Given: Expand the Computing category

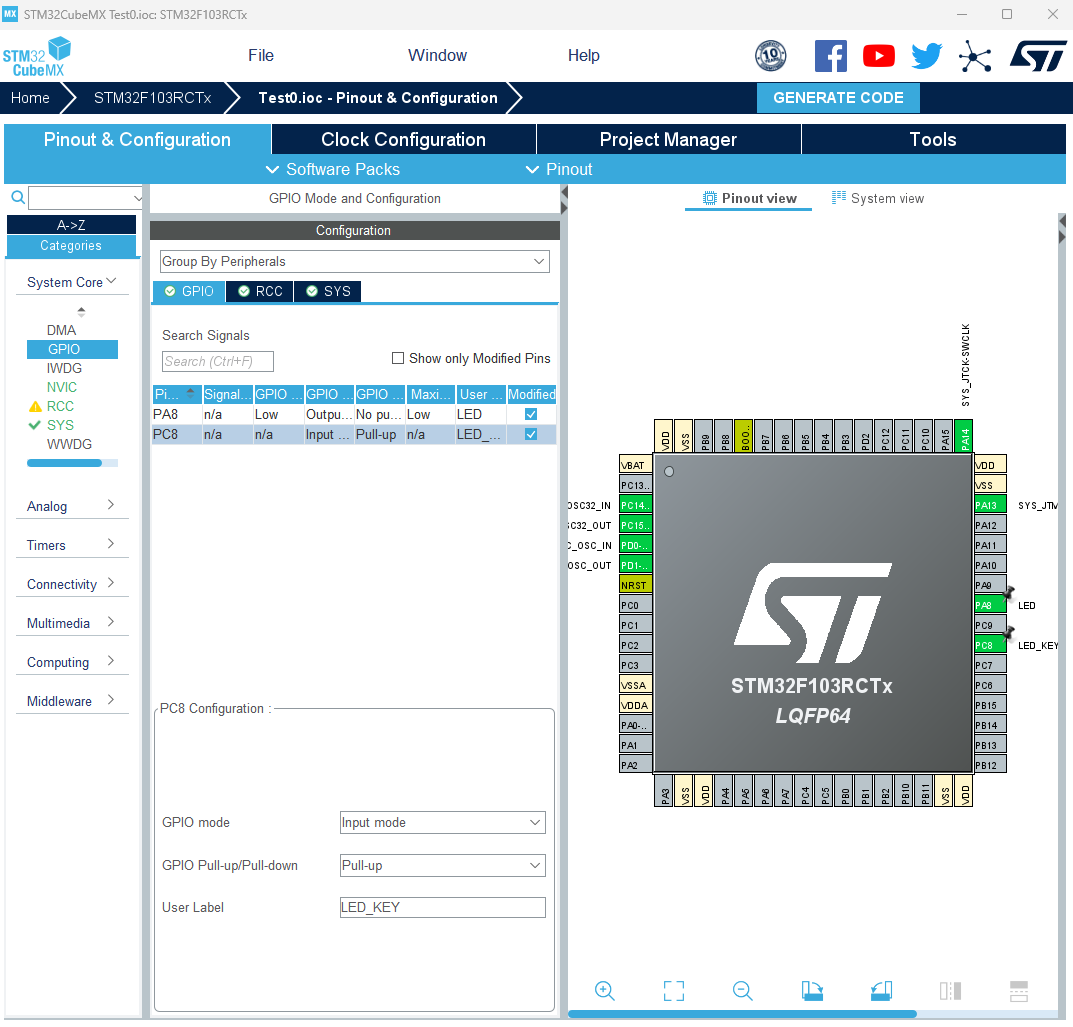Looking at the screenshot, I should (72, 662).
